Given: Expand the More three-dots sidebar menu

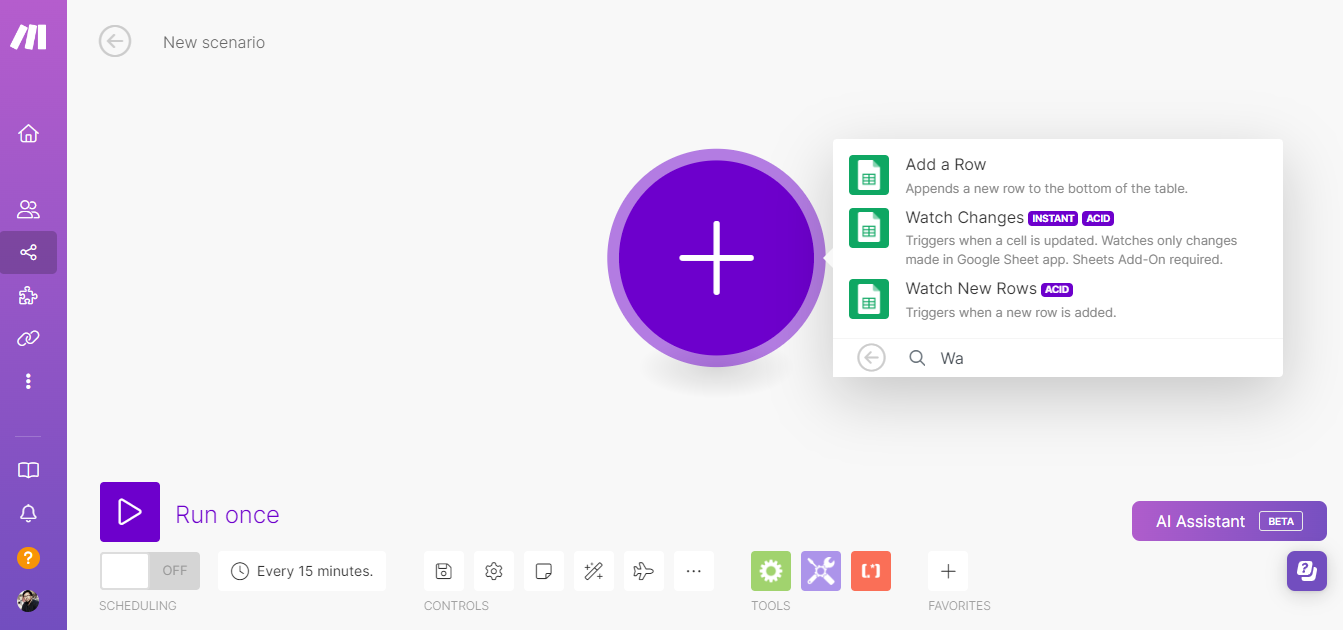Looking at the screenshot, I should tap(28, 381).
